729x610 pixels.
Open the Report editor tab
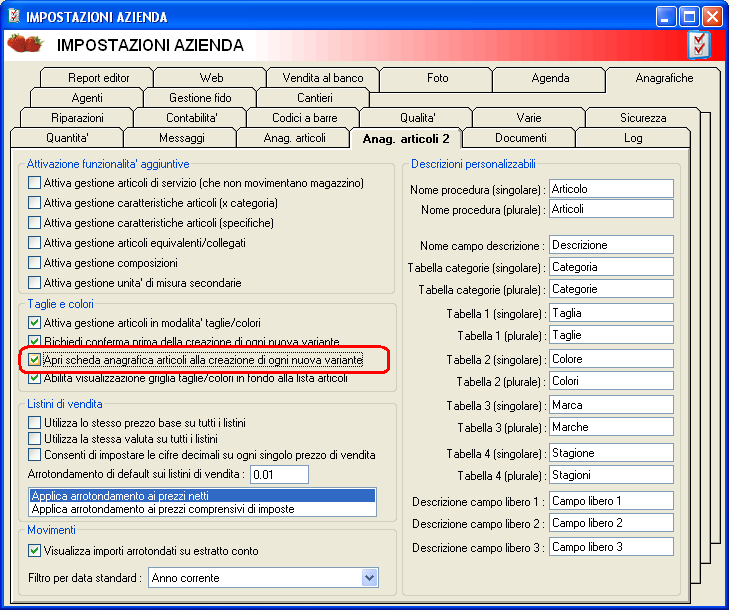(98, 78)
